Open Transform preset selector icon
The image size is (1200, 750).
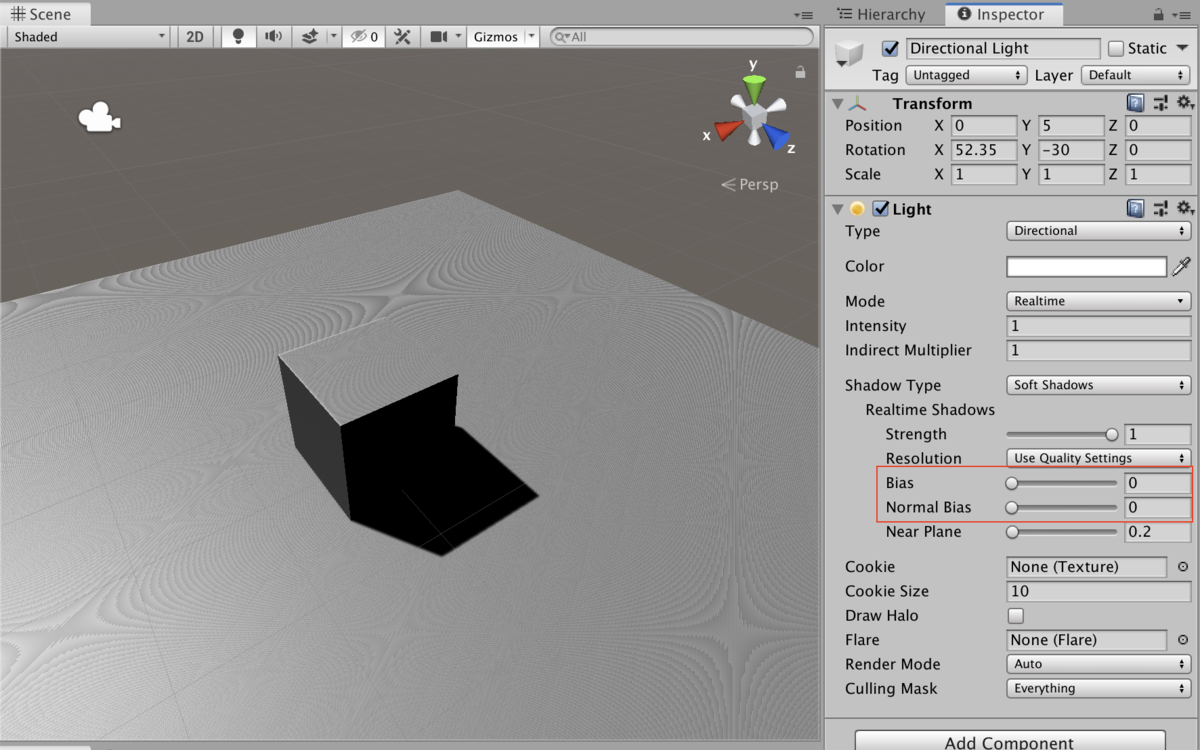point(1160,103)
